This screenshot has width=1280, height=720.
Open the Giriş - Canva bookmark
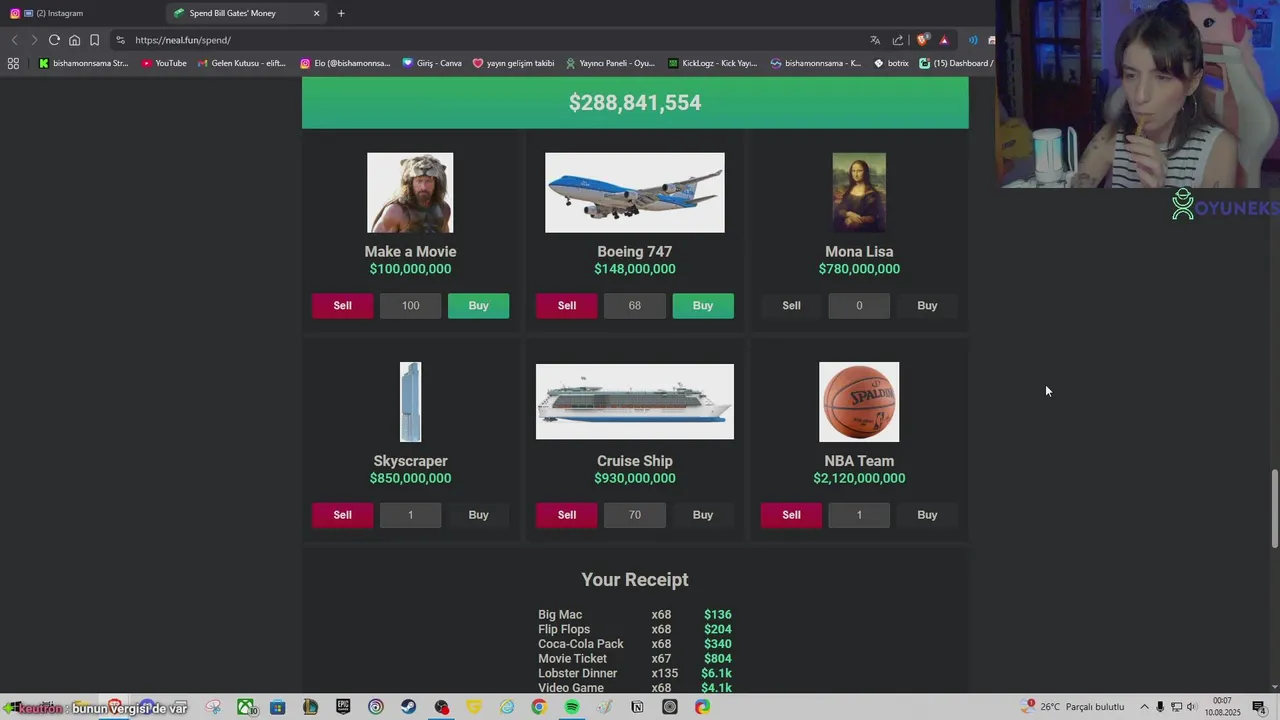click(432, 63)
